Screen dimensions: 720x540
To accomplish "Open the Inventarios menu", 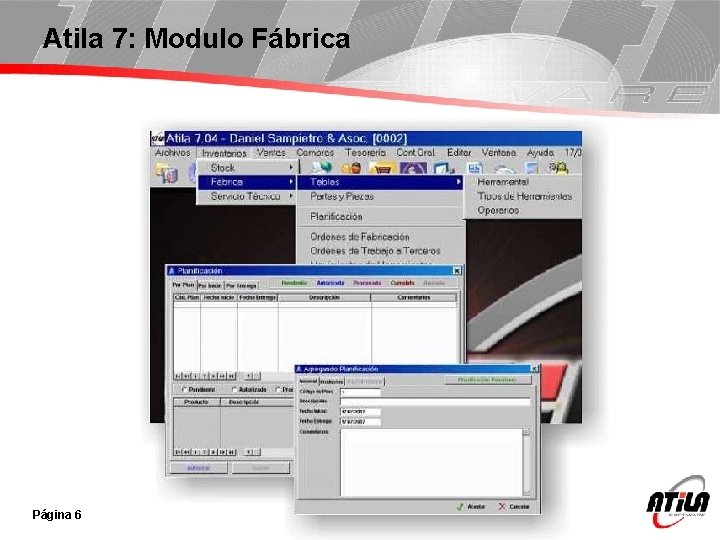I will click(224, 153).
